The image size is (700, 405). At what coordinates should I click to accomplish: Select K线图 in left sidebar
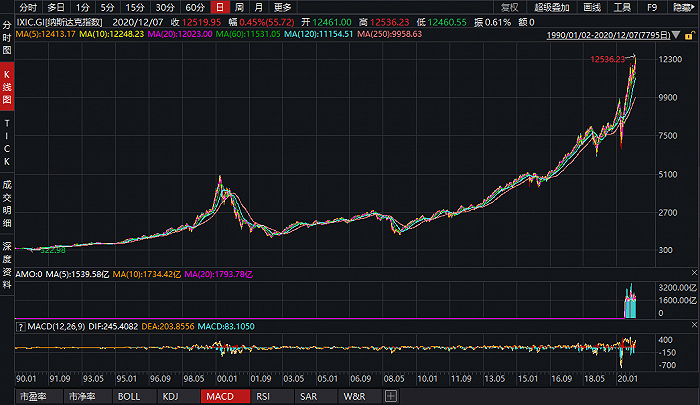[7, 87]
